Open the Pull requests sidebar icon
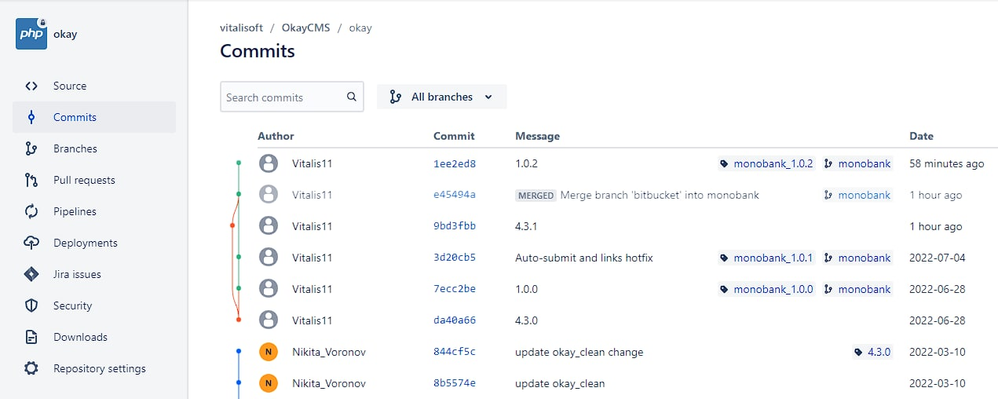Image resolution: width=998 pixels, height=399 pixels. [31, 180]
